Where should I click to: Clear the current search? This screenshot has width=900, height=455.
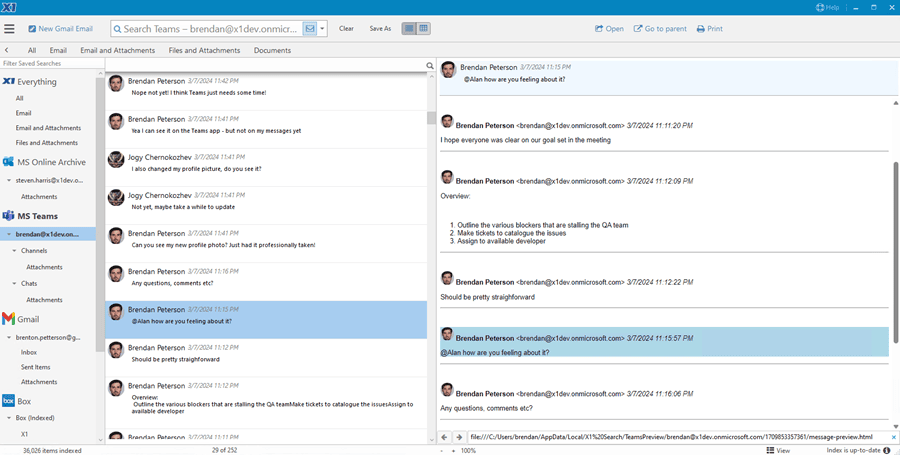click(x=346, y=29)
